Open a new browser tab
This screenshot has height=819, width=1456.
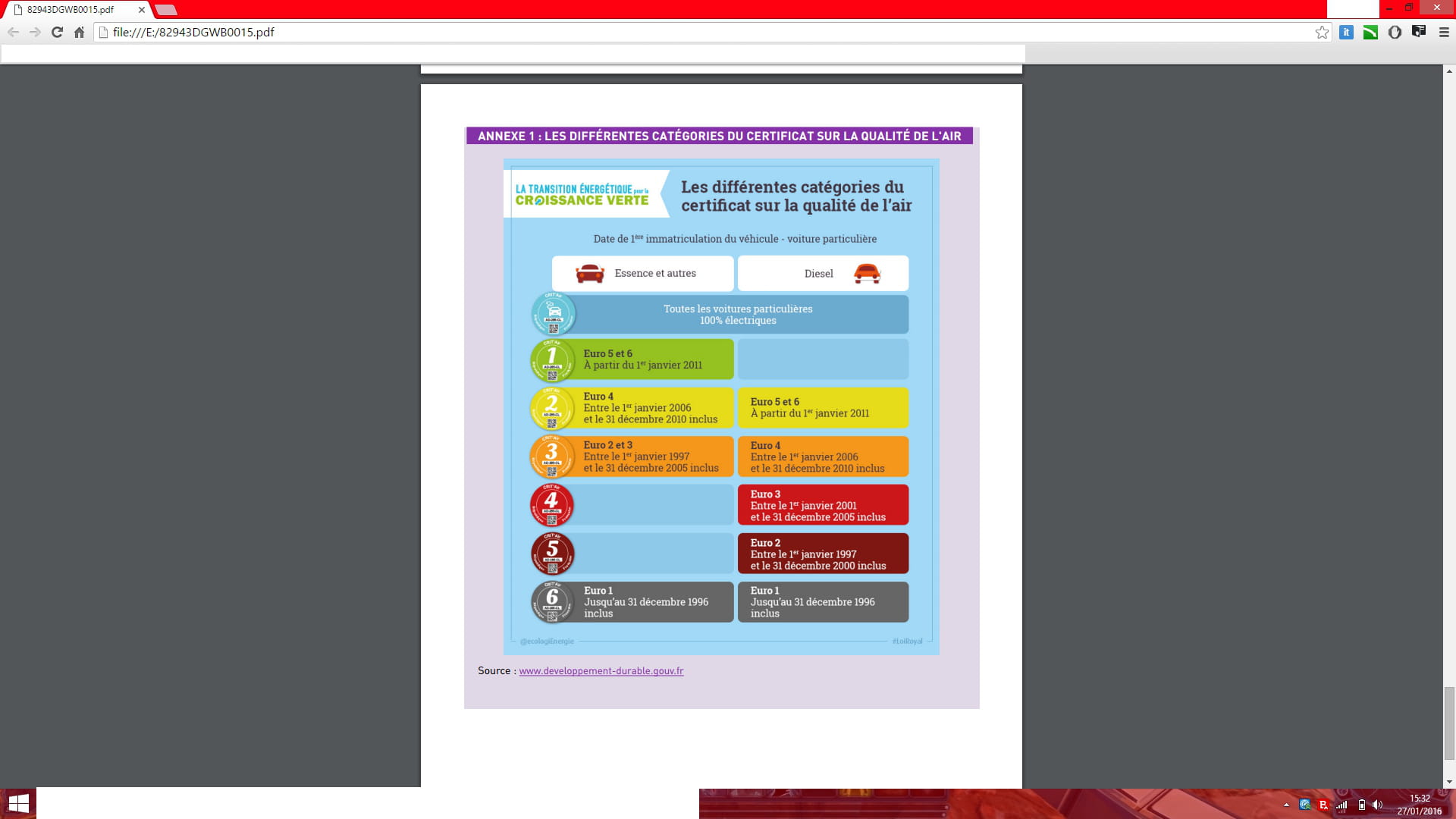166,10
